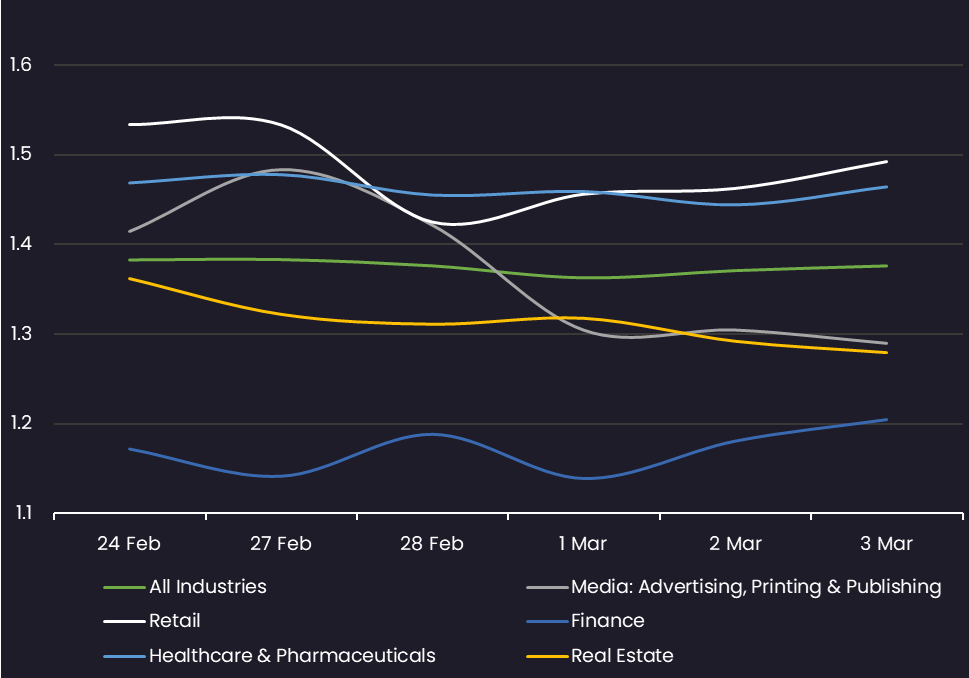The height and width of the screenshot is (678, 969).
Task: Click the 28 Feb axis label
Action: tap(431, 544)
